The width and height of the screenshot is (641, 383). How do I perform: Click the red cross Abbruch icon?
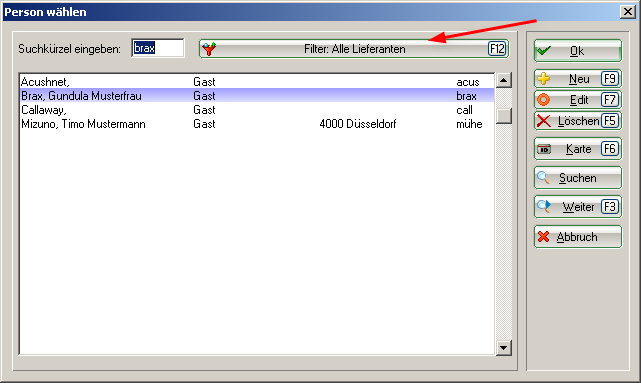544,237
